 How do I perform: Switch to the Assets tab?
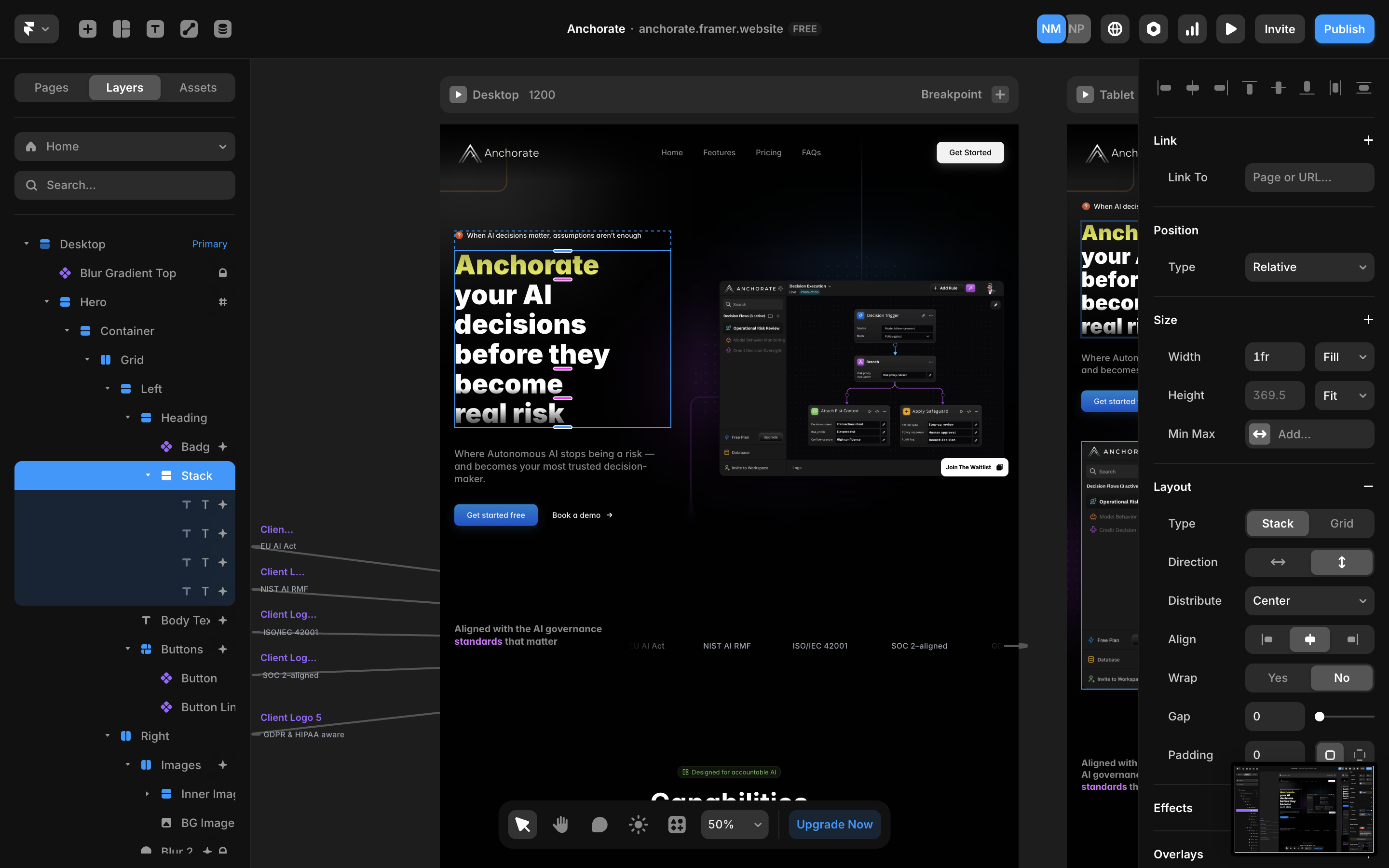[198, 87]
